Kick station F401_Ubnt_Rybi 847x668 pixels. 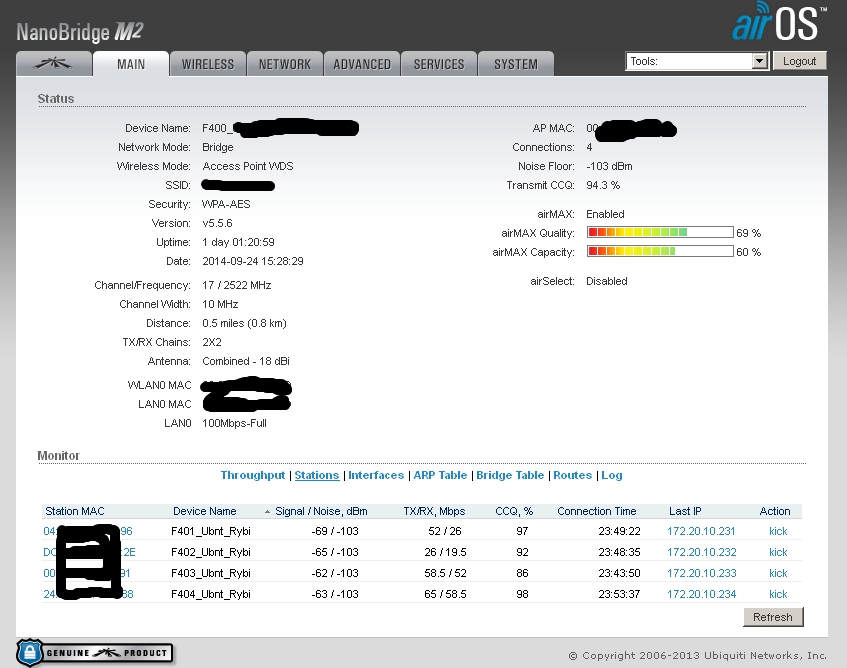click(x=778, y=531)
